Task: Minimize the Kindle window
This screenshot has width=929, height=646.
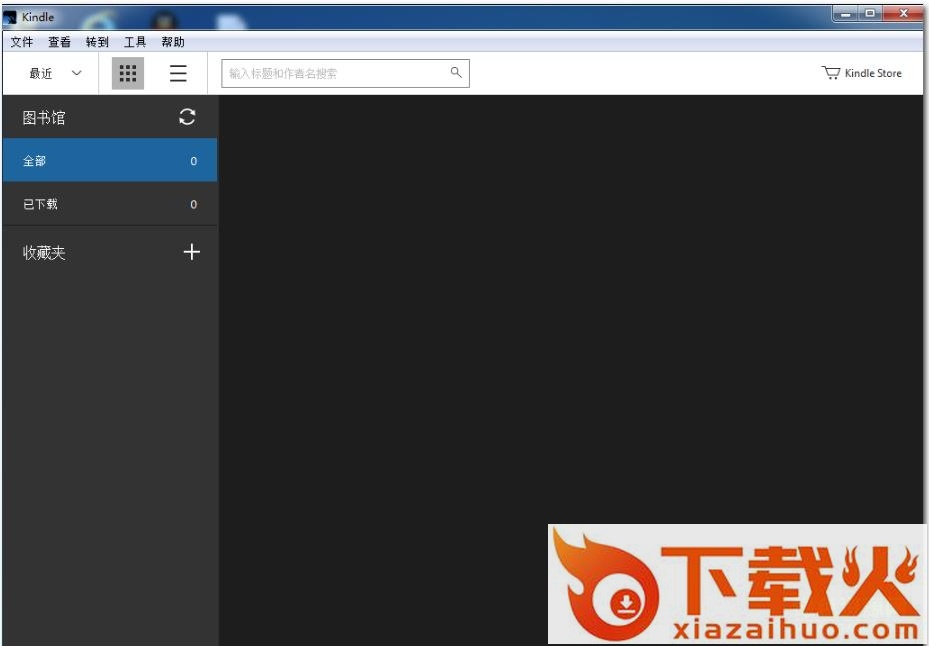Action: (x=845, y=14)
